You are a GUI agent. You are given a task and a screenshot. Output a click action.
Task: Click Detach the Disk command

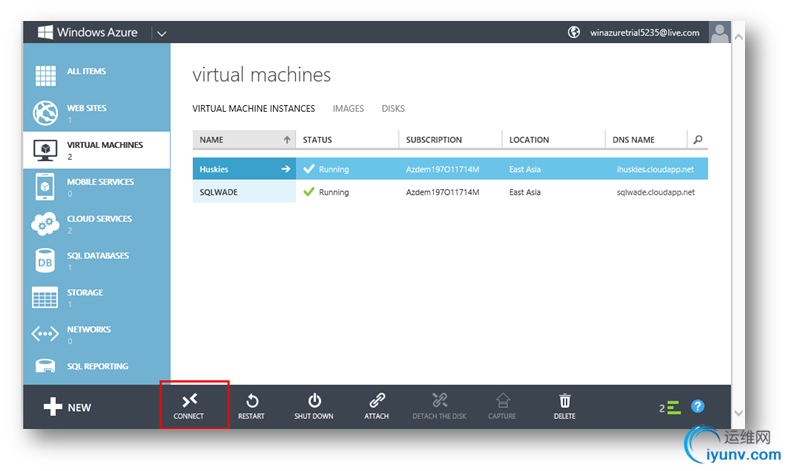point(439,406)
